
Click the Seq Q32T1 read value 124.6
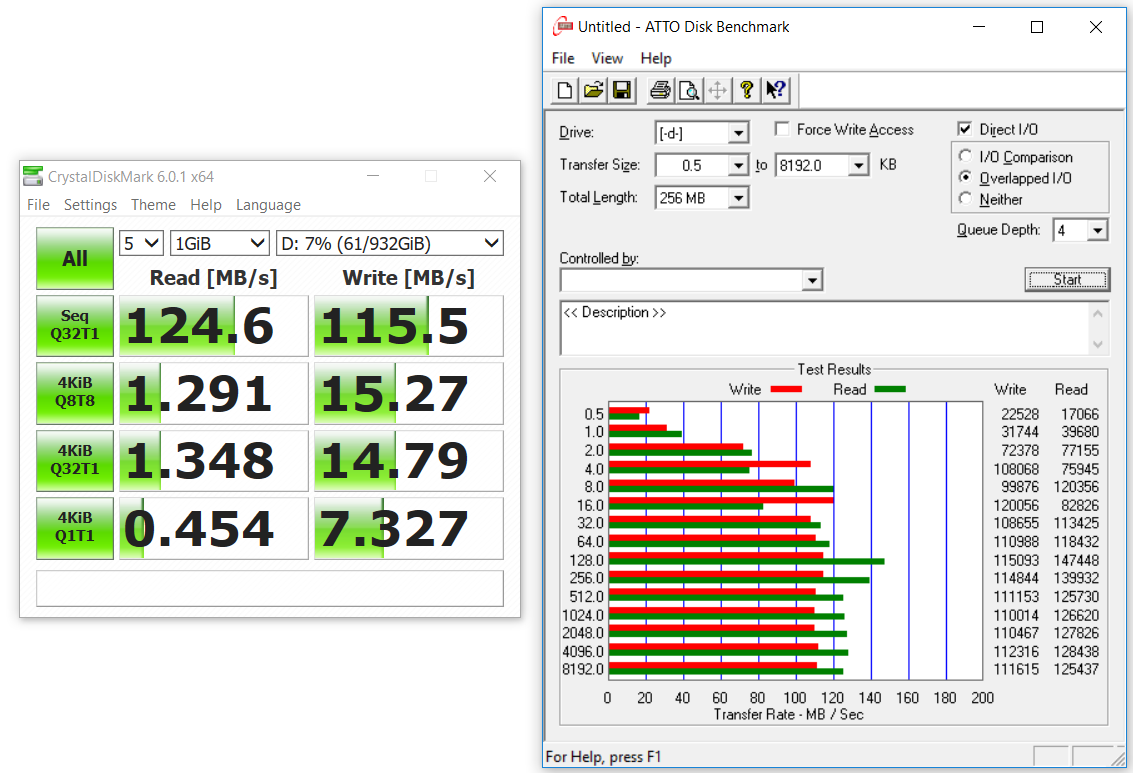pos(214,326)
